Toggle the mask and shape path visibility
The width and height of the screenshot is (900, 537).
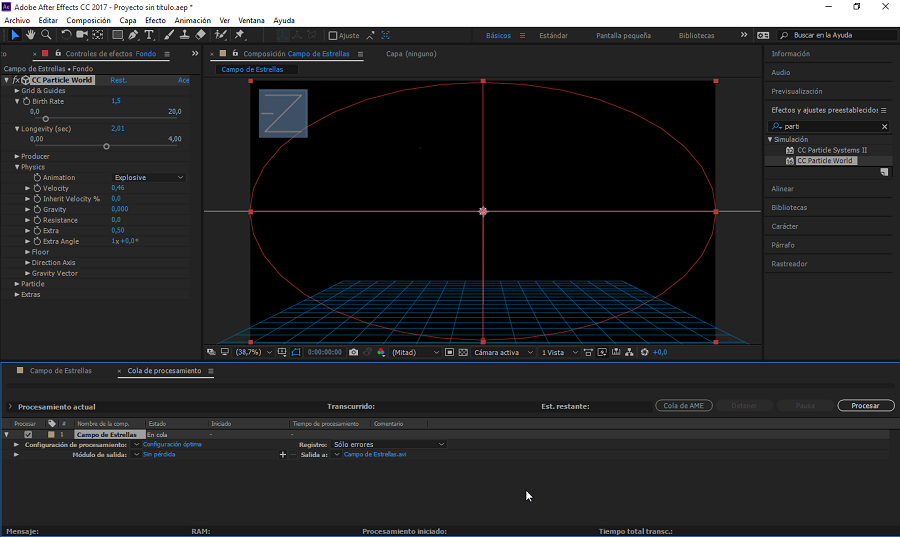pyautogui.click(x=296, y=352)
